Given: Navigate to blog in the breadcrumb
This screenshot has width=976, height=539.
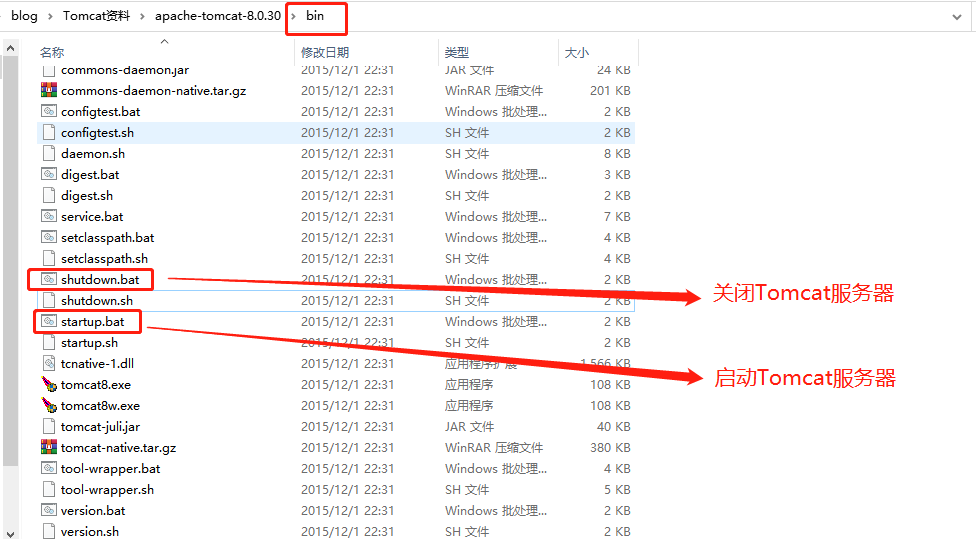Looking at the screenshot, I should point(24,16).
